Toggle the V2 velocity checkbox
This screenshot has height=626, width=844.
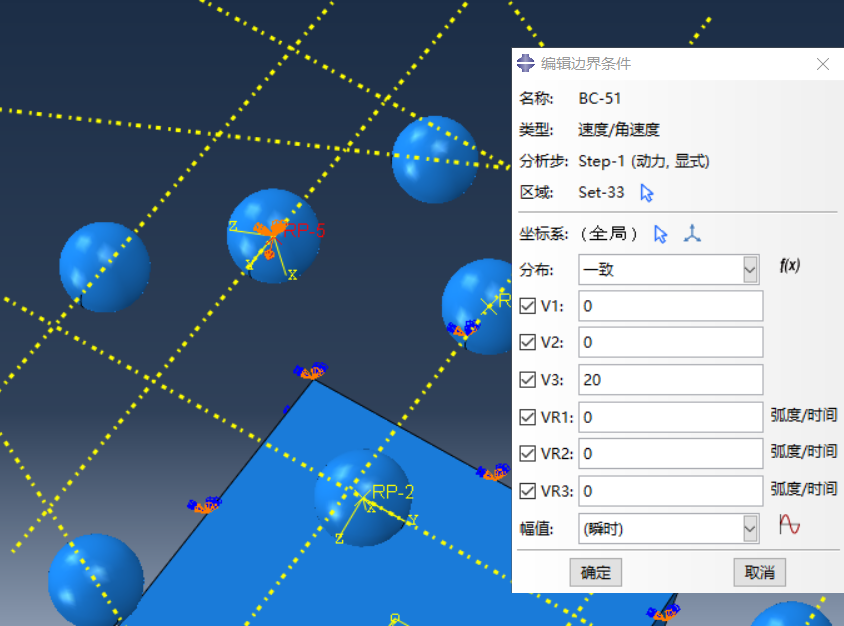[528, 343]
